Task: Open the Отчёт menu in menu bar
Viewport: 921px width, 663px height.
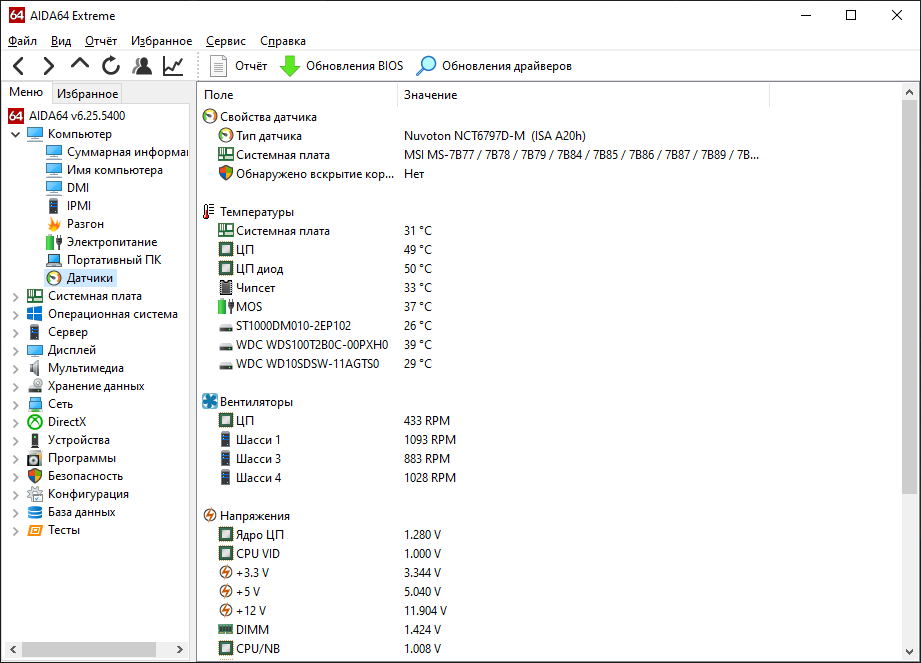Action: (100, 41)
